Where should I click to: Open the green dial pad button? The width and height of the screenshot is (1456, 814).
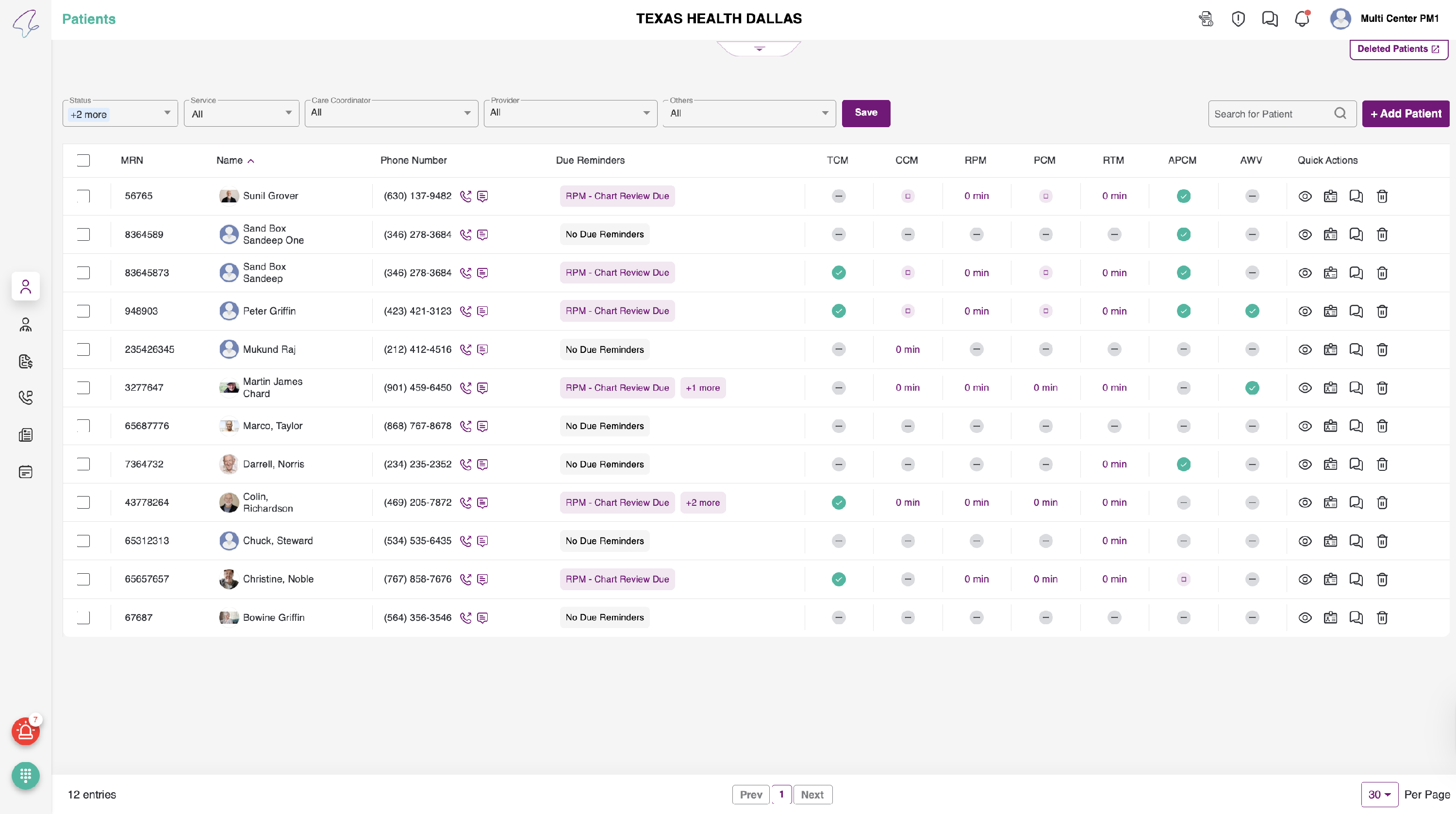(x=25, y=775)
